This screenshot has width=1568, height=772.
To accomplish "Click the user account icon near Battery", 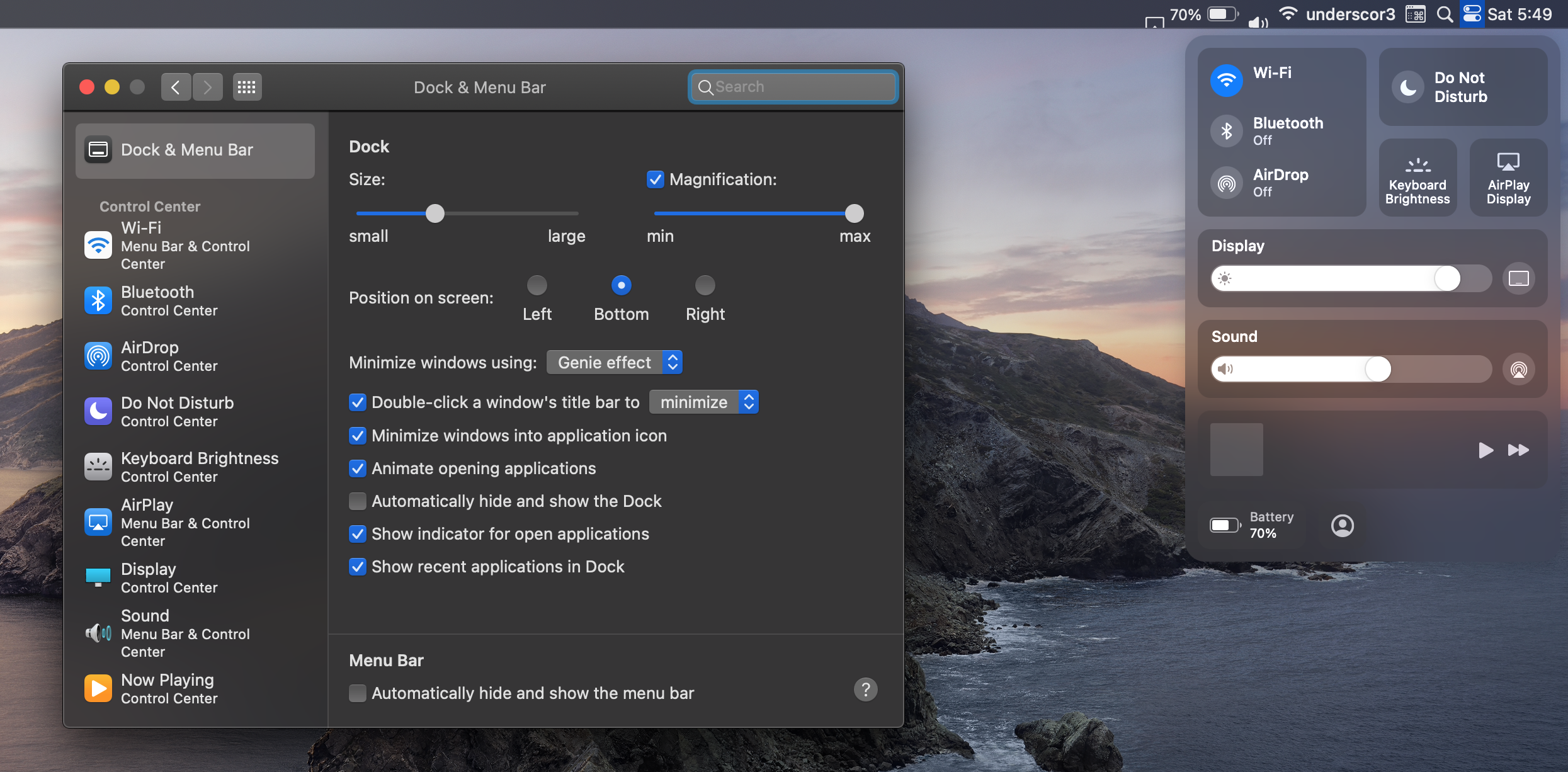I will click(x=1342, y=525).
